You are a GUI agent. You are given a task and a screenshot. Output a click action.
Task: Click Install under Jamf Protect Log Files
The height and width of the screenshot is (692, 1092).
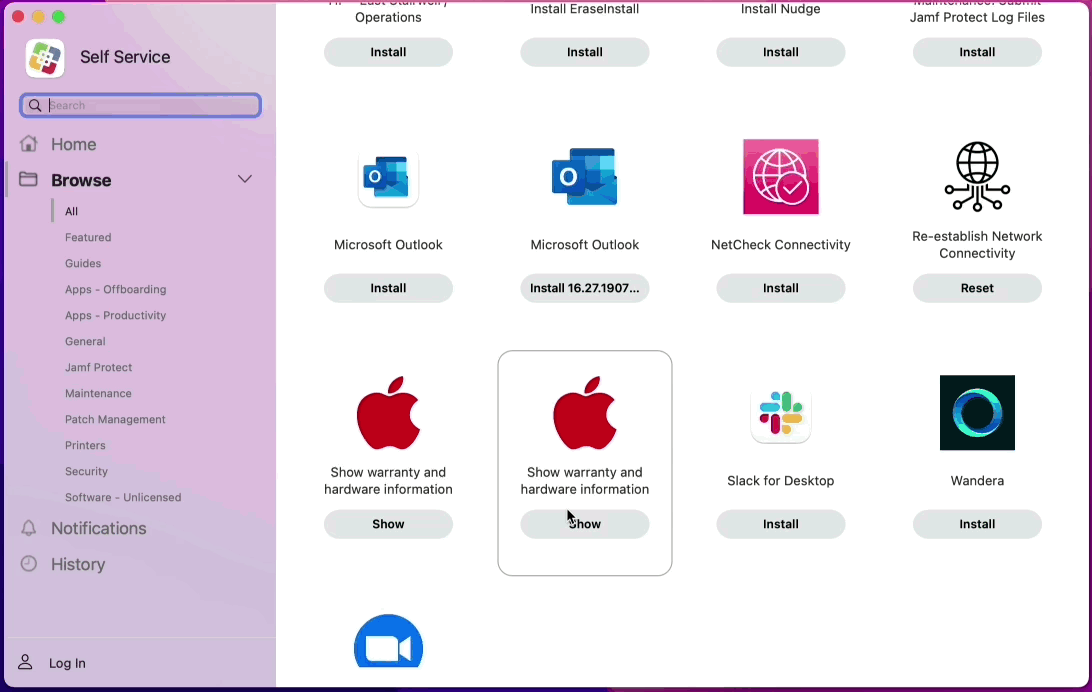[977, 52]
